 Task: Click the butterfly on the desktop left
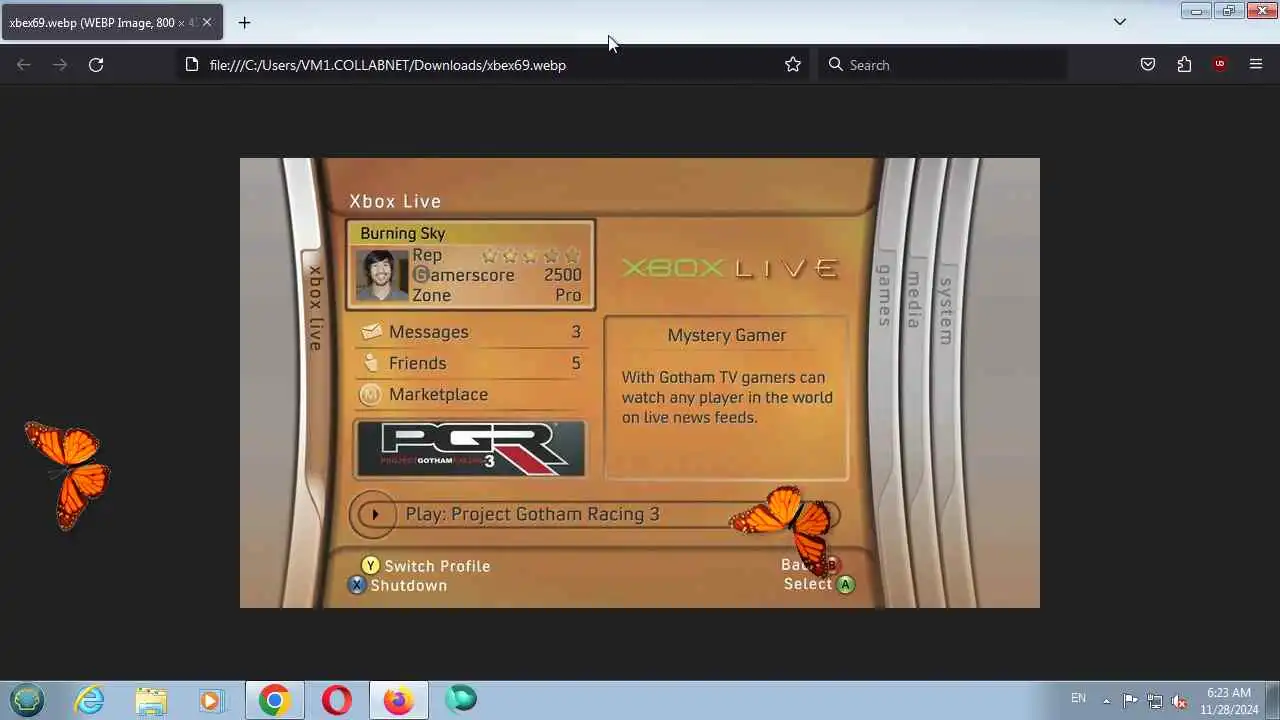(x=67, y=475)
